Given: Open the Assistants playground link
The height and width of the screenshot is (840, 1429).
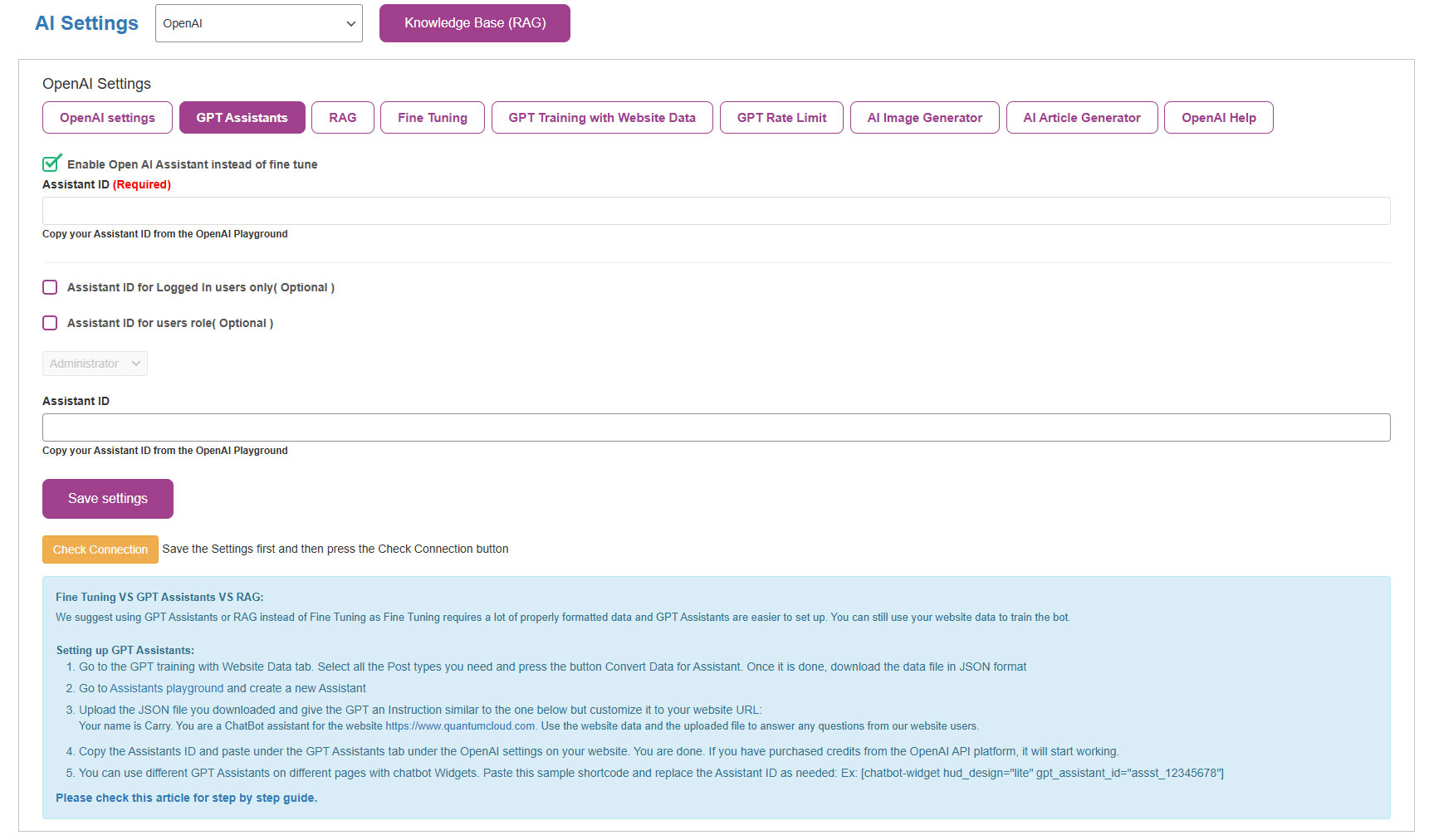Looking at the screenshot, I should (x=166, y=688).
